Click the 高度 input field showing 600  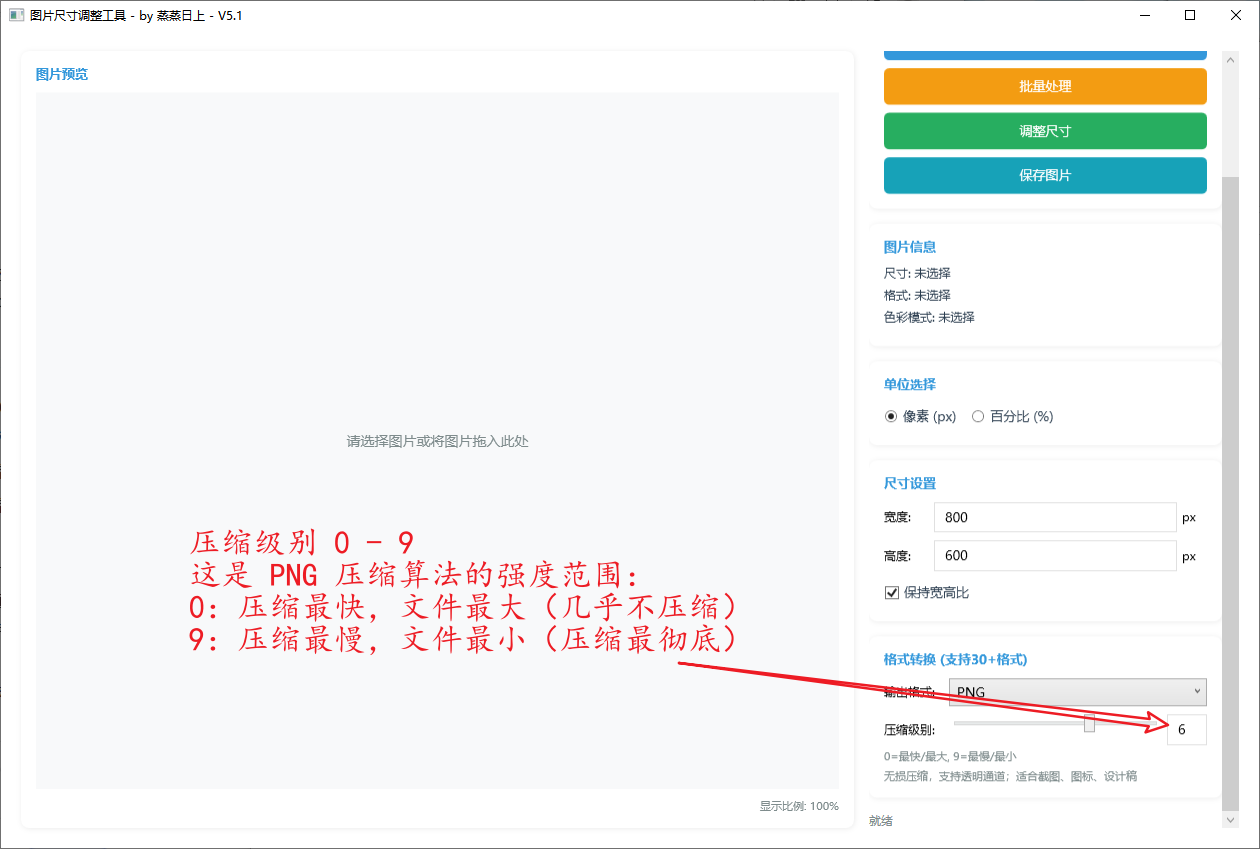coord(1054,556)
